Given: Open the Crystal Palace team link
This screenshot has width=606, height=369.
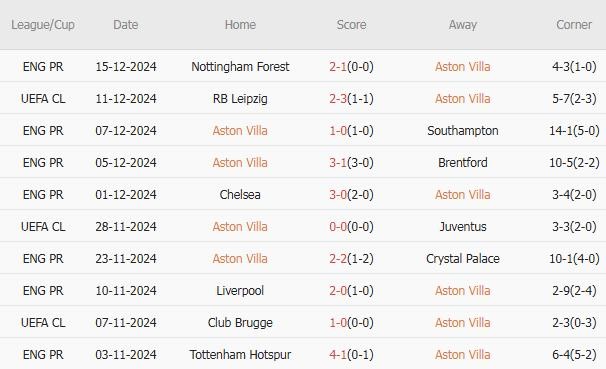Looking at the screenshot, I should click(463, 259).
